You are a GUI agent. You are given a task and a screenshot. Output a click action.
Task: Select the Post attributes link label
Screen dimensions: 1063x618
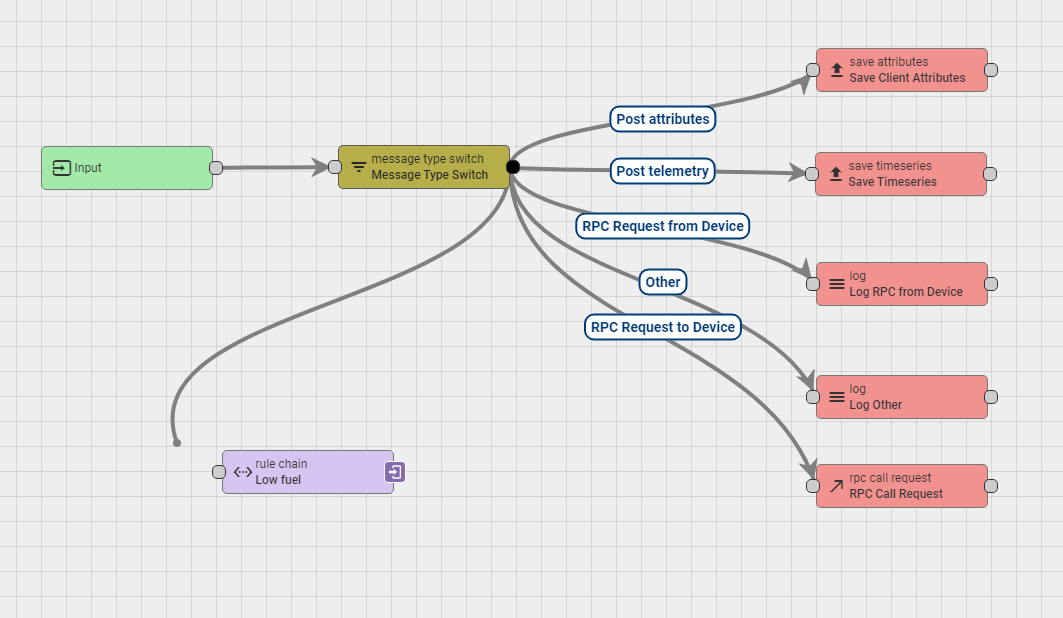(x=662, y=119)
